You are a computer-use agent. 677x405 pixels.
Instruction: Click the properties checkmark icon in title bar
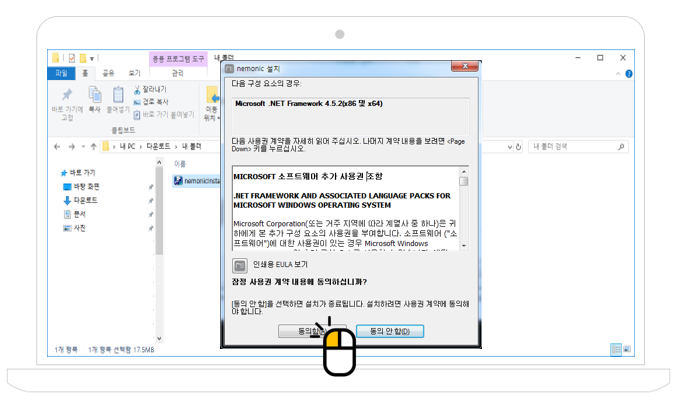coord(72,58)
